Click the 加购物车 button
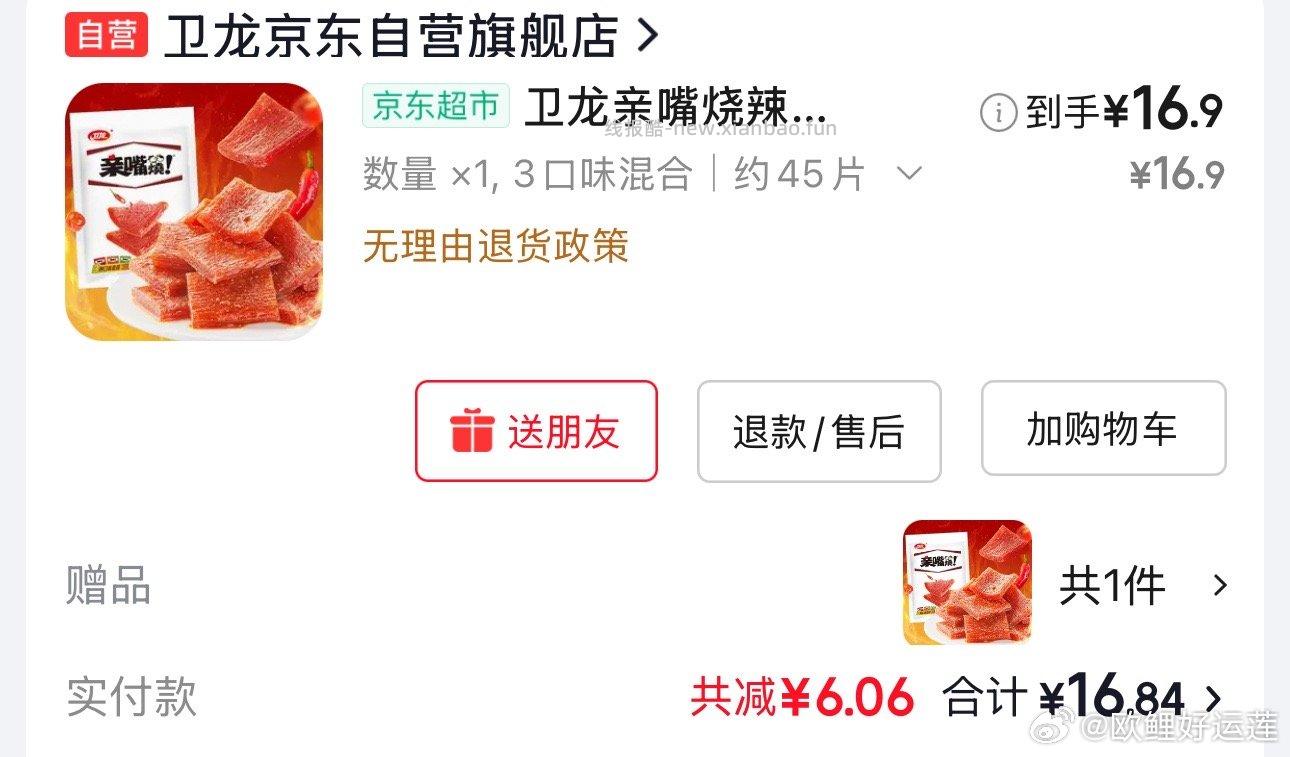 1103,428
